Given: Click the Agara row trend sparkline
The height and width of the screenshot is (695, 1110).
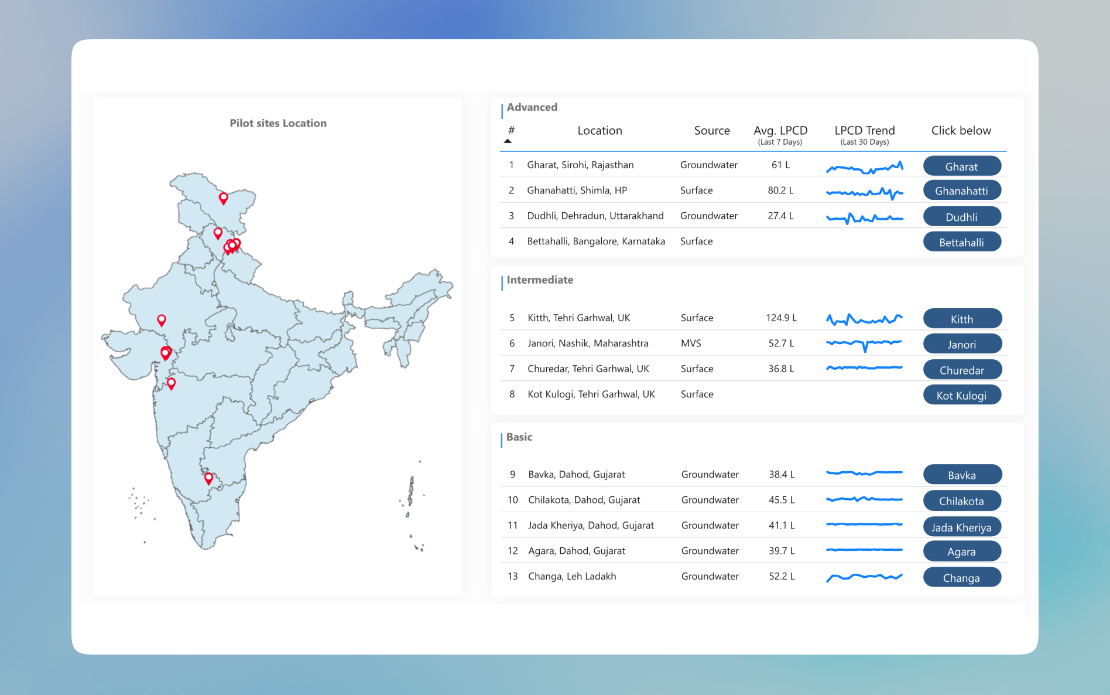Looking at the screenshot, I should pyautogui.click(x=864, y=549).
